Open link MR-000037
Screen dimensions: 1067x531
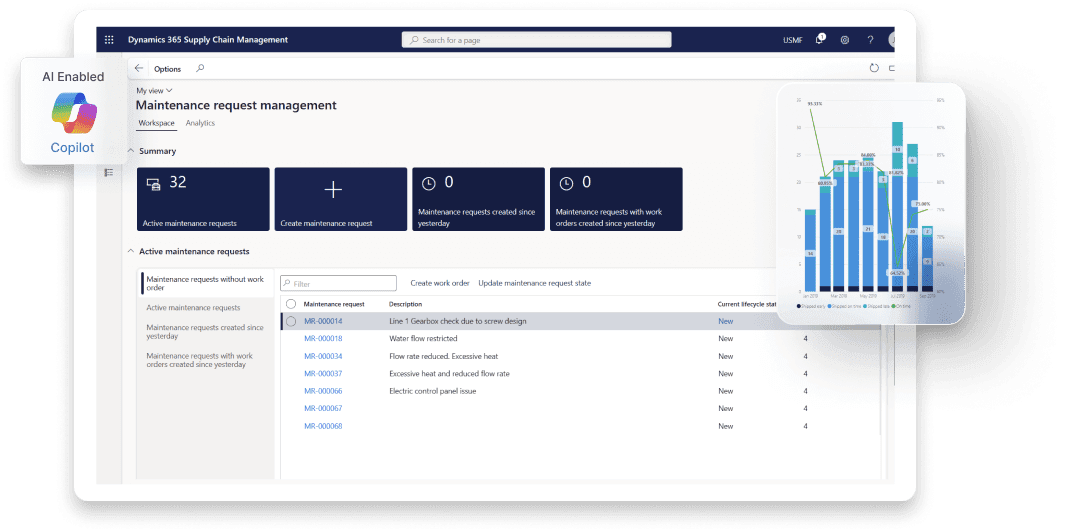click(x=323, y=374)
